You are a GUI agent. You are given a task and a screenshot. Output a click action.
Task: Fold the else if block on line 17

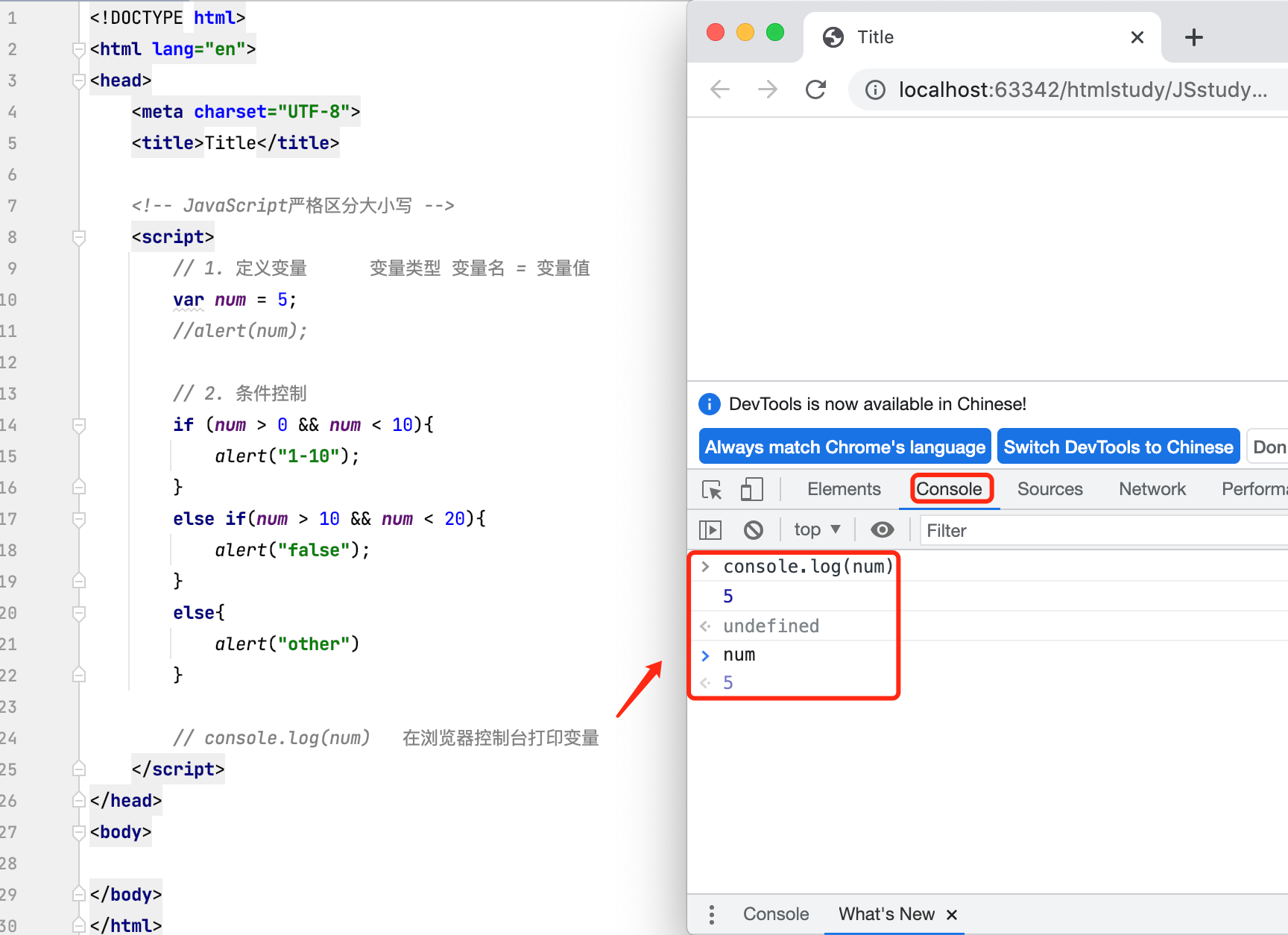click(79, 519)
